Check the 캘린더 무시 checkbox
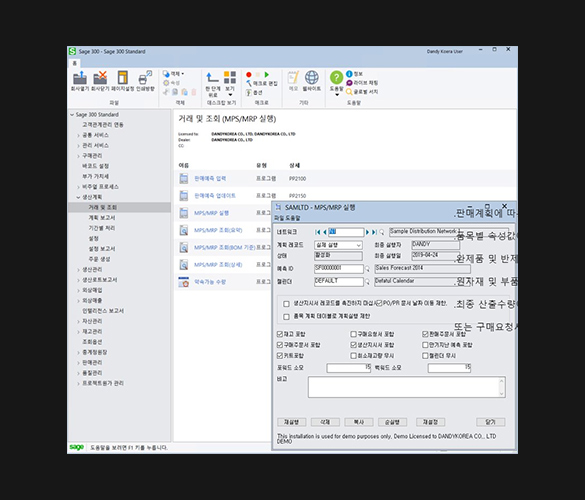This screenshot has height=500, width=585. click(425, 356)
